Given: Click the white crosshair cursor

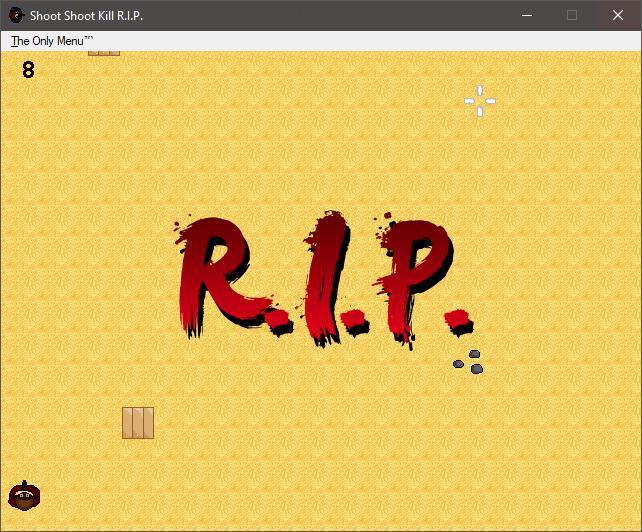Looking at the screenshot, I should point(480,101).
